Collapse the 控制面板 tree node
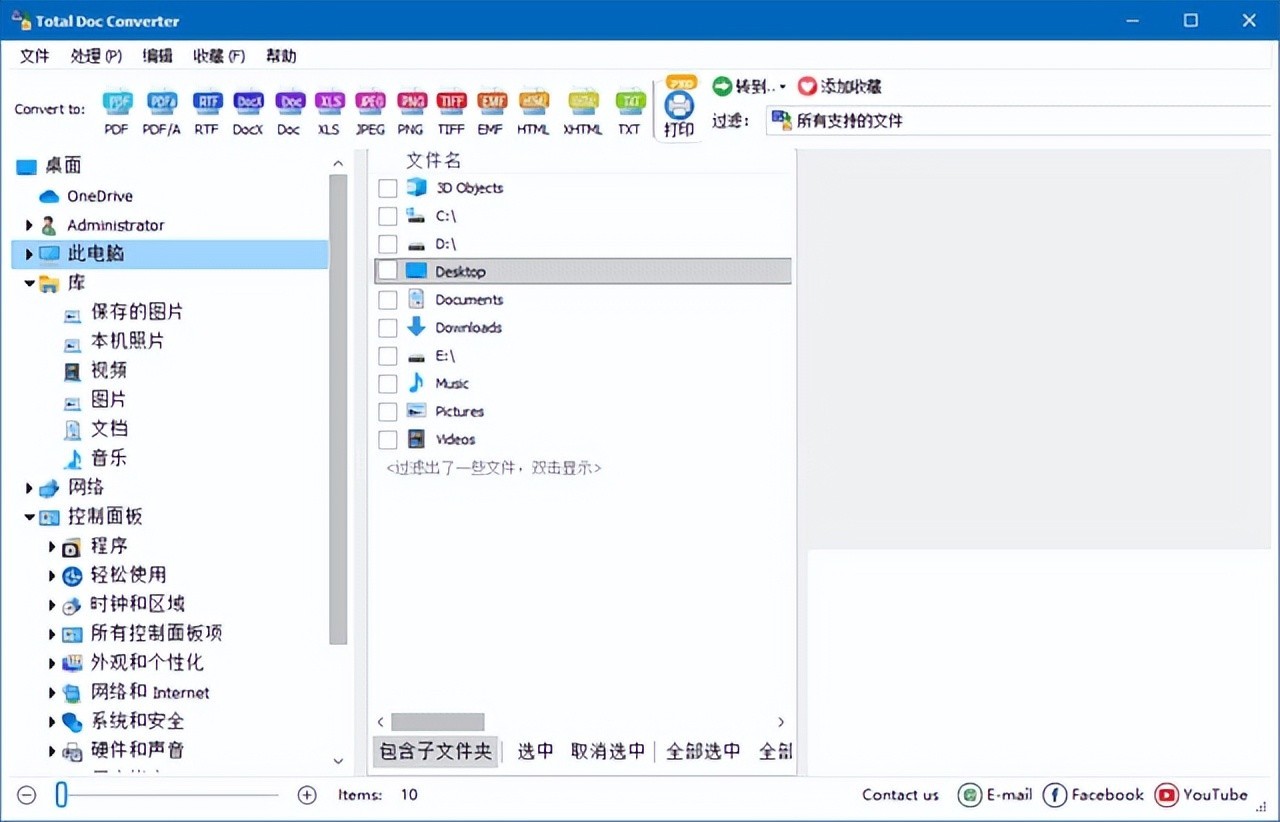 click(x=29, y=517)
